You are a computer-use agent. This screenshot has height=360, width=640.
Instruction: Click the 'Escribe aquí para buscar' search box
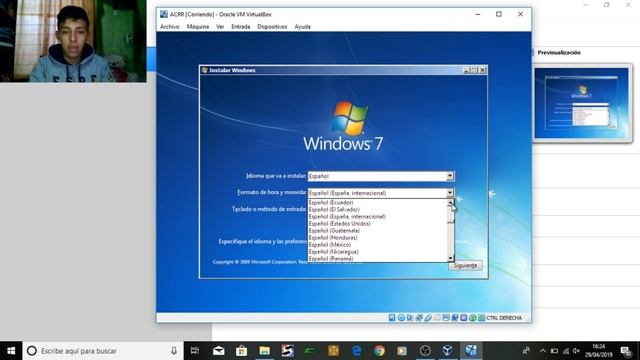[x=103, y=351]
